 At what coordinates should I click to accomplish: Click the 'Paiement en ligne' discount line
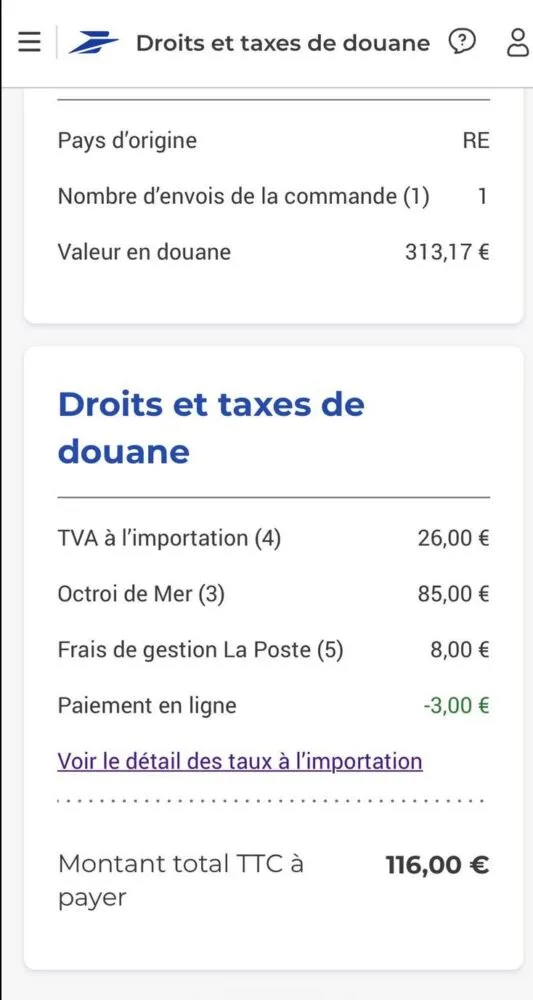[274, 705]
